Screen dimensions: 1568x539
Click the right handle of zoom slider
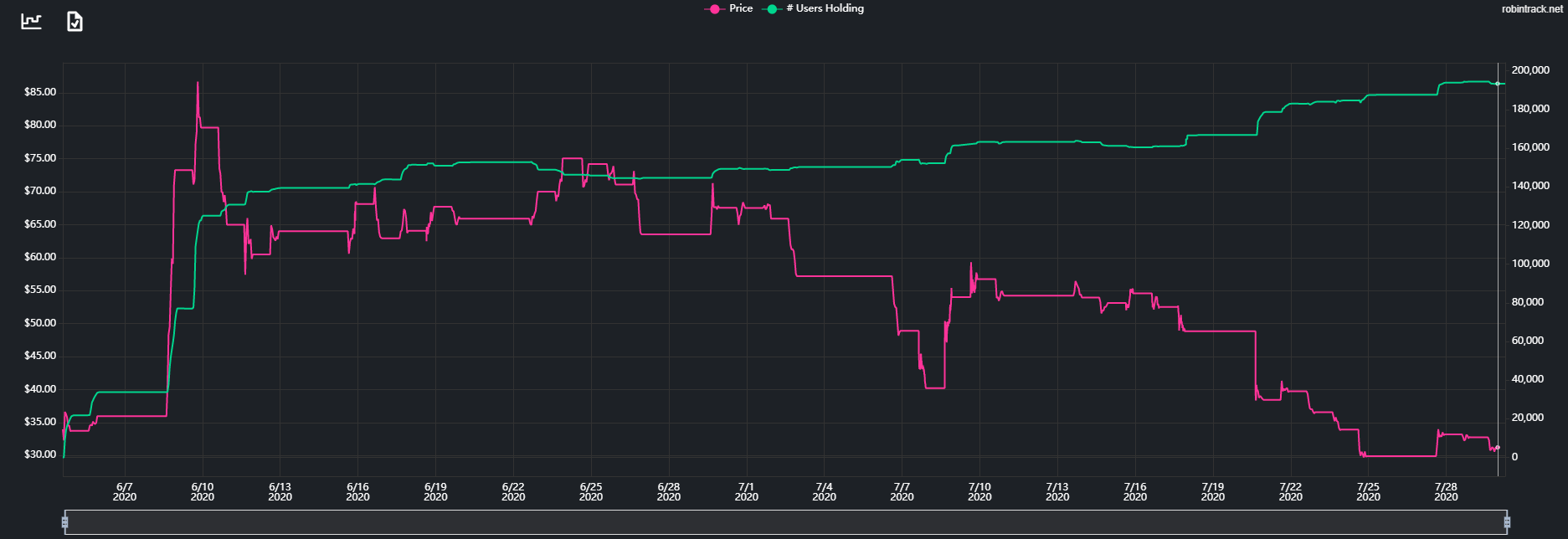[x=1507, y=523]
